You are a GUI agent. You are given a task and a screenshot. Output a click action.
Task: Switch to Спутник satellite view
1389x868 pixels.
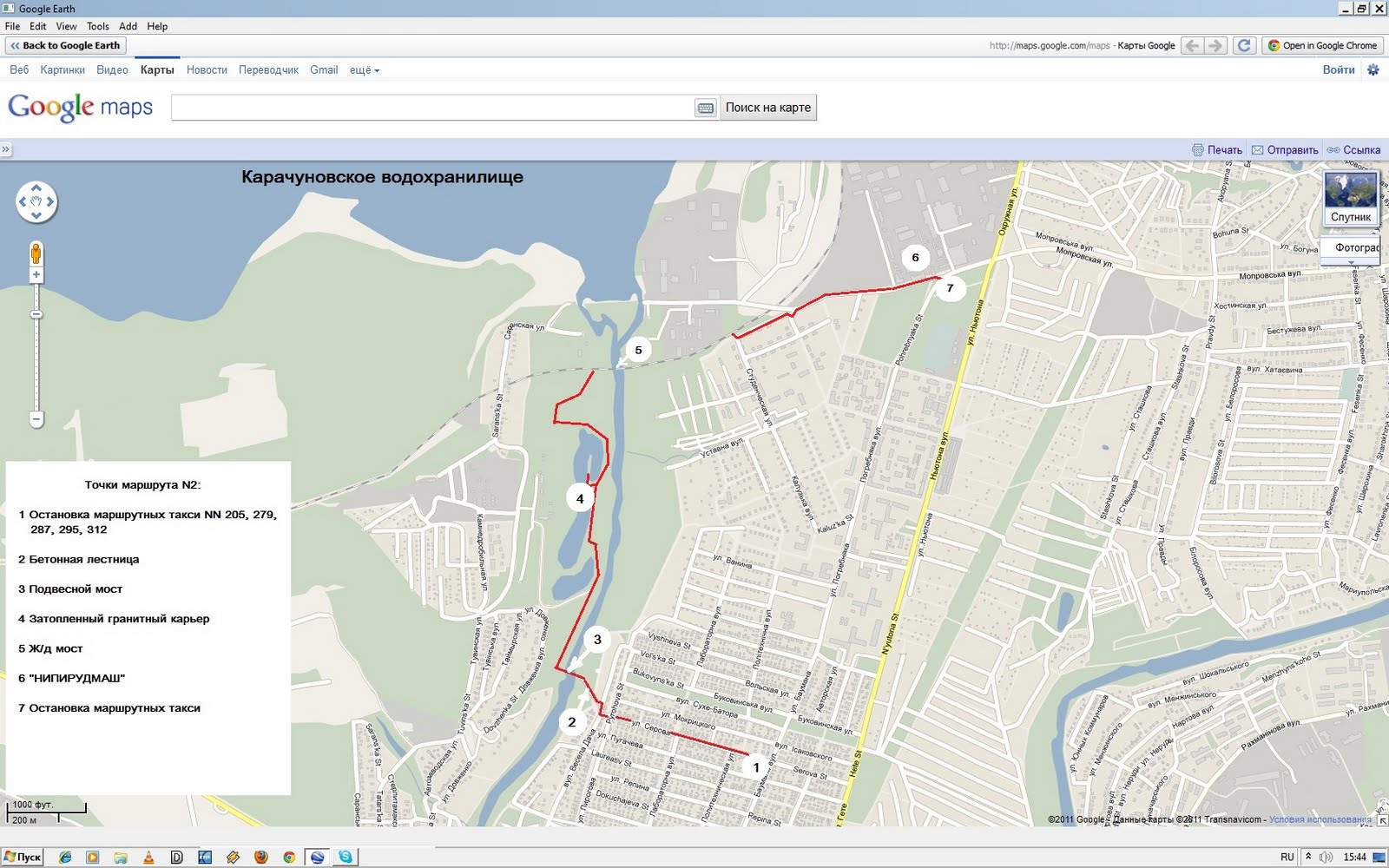[1351, 199]
